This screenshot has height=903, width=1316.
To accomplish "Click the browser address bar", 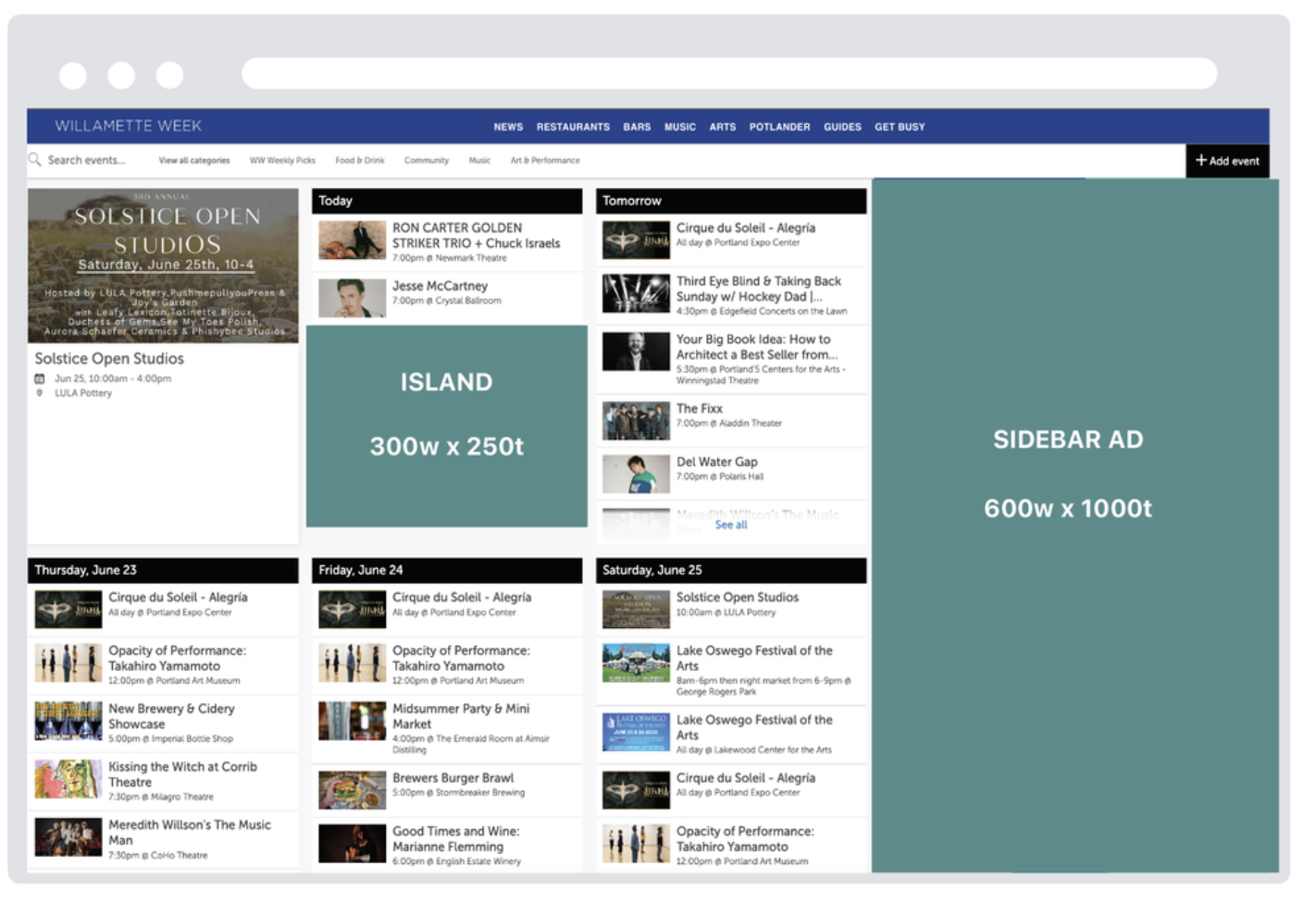I will [x=729, y=74].
